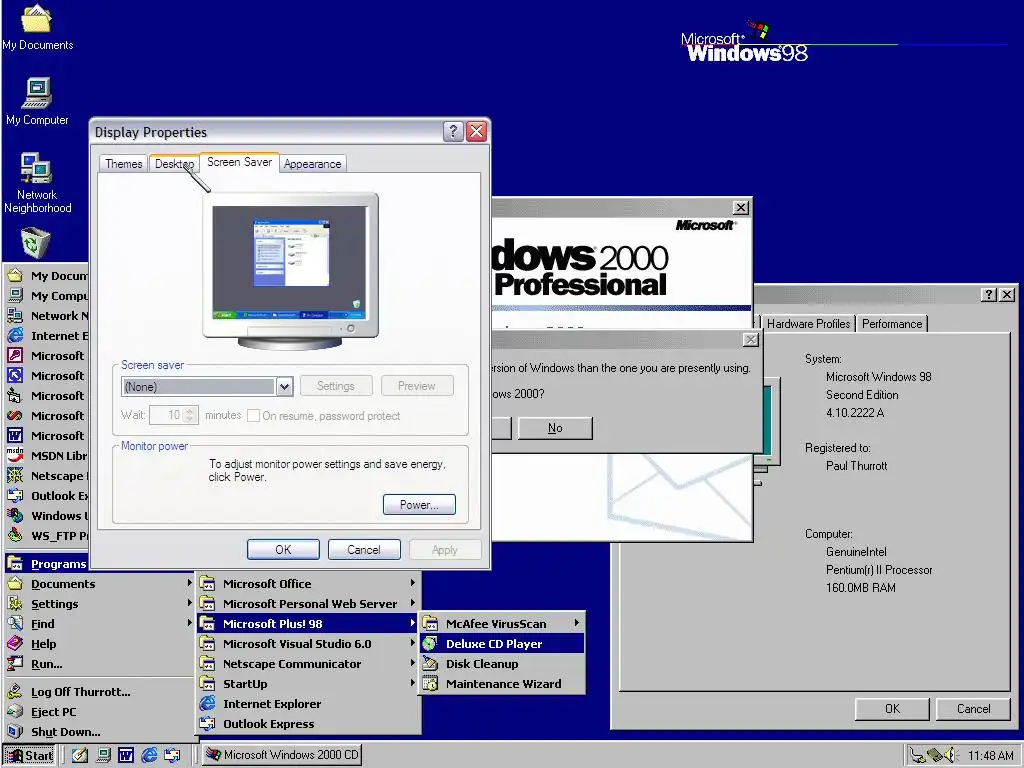Image resolution: width=1024 pixels, height=768 pixels.
Task: Click the volume speaker tray icon
Action: [950, 755]
